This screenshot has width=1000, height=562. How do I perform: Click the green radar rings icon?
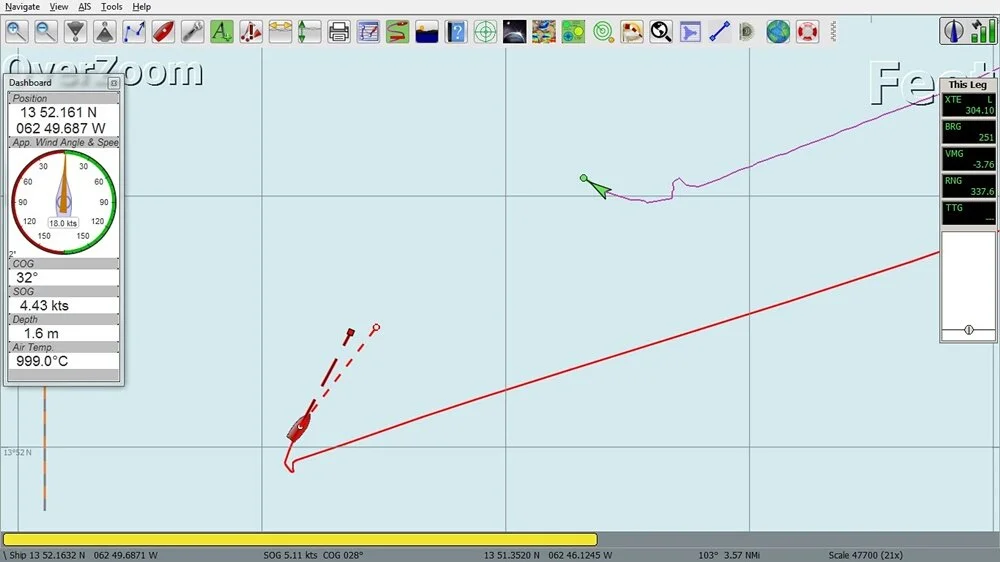pos(603,31)
